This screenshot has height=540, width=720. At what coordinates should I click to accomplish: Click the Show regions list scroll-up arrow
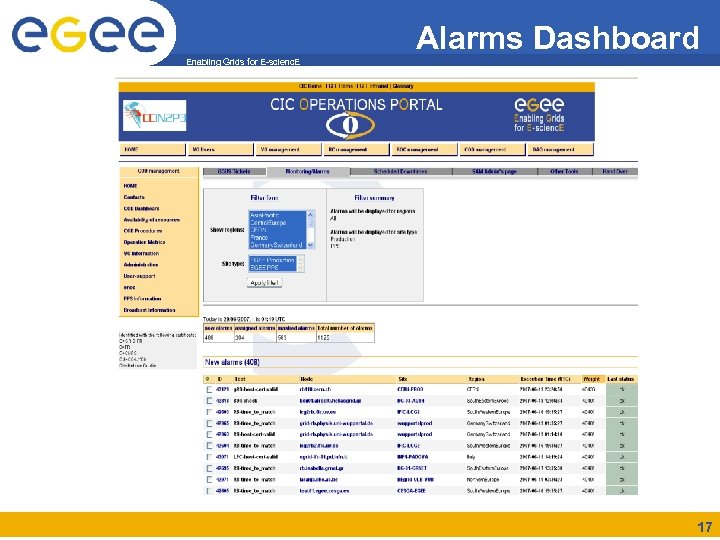point(310,214)
